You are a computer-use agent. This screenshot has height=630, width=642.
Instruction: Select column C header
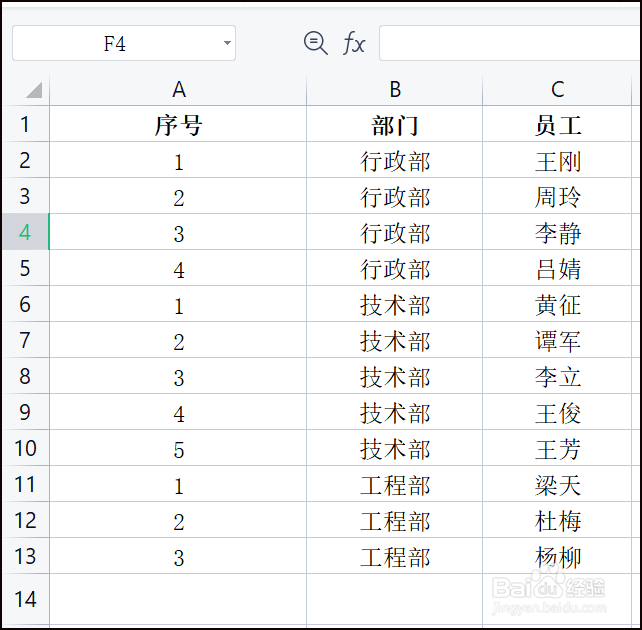click(557, 90)
